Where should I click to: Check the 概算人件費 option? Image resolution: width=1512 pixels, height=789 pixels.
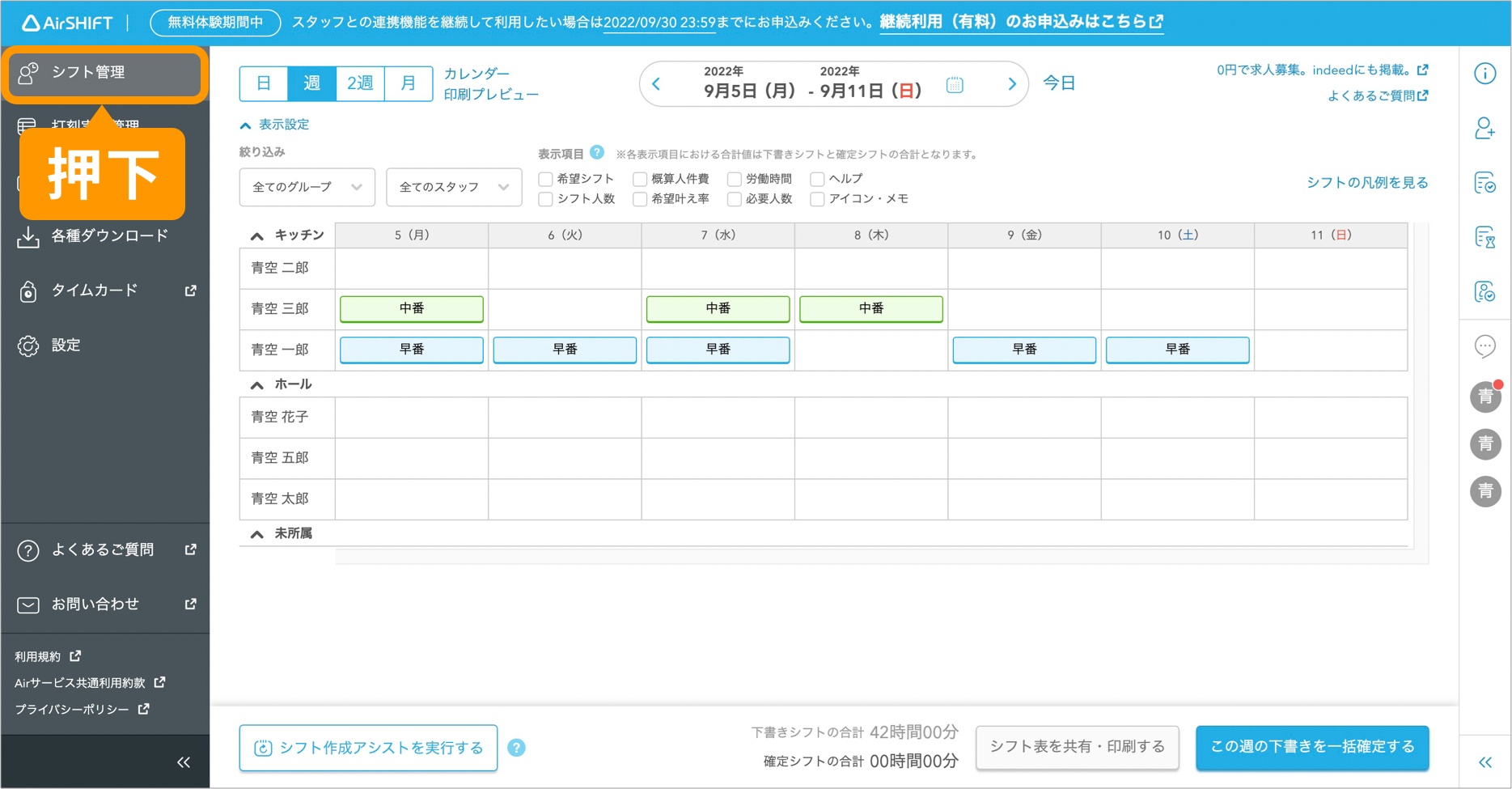tap(640, 179)
